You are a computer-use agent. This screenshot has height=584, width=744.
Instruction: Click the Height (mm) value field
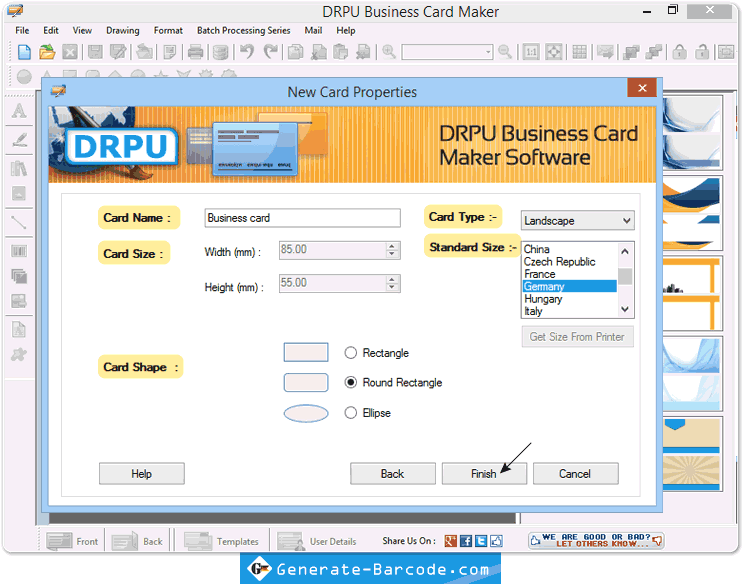(333, 283)
